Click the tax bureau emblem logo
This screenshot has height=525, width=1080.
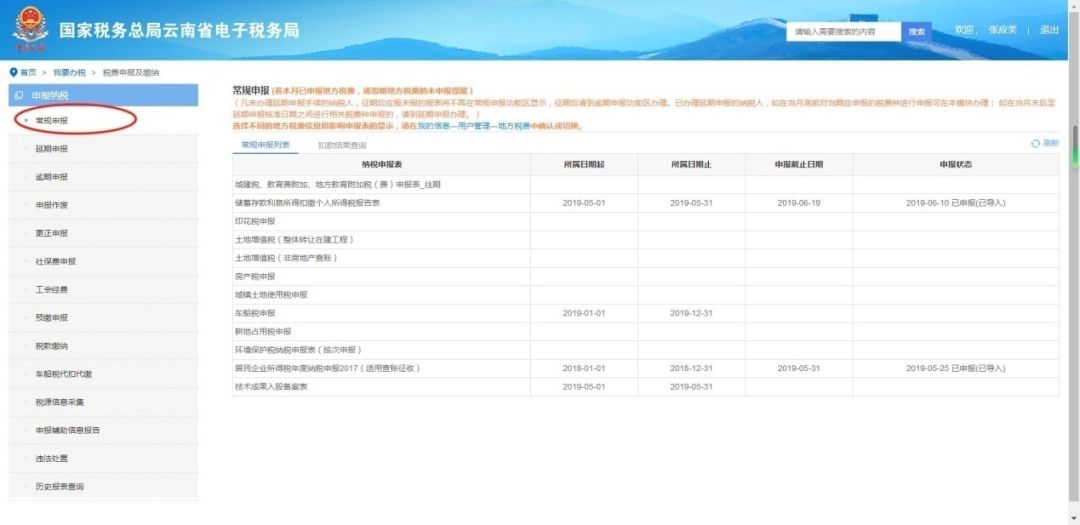(30, 28)
